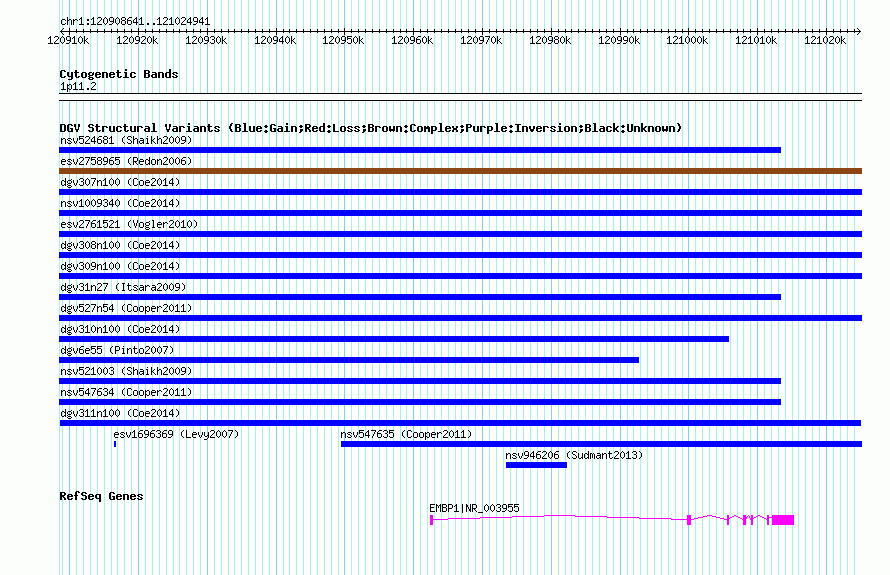The height and width of the screenshot is (575, 890).
Task: Click the 120910k ruler tick label
Action: tap(68, 40)
